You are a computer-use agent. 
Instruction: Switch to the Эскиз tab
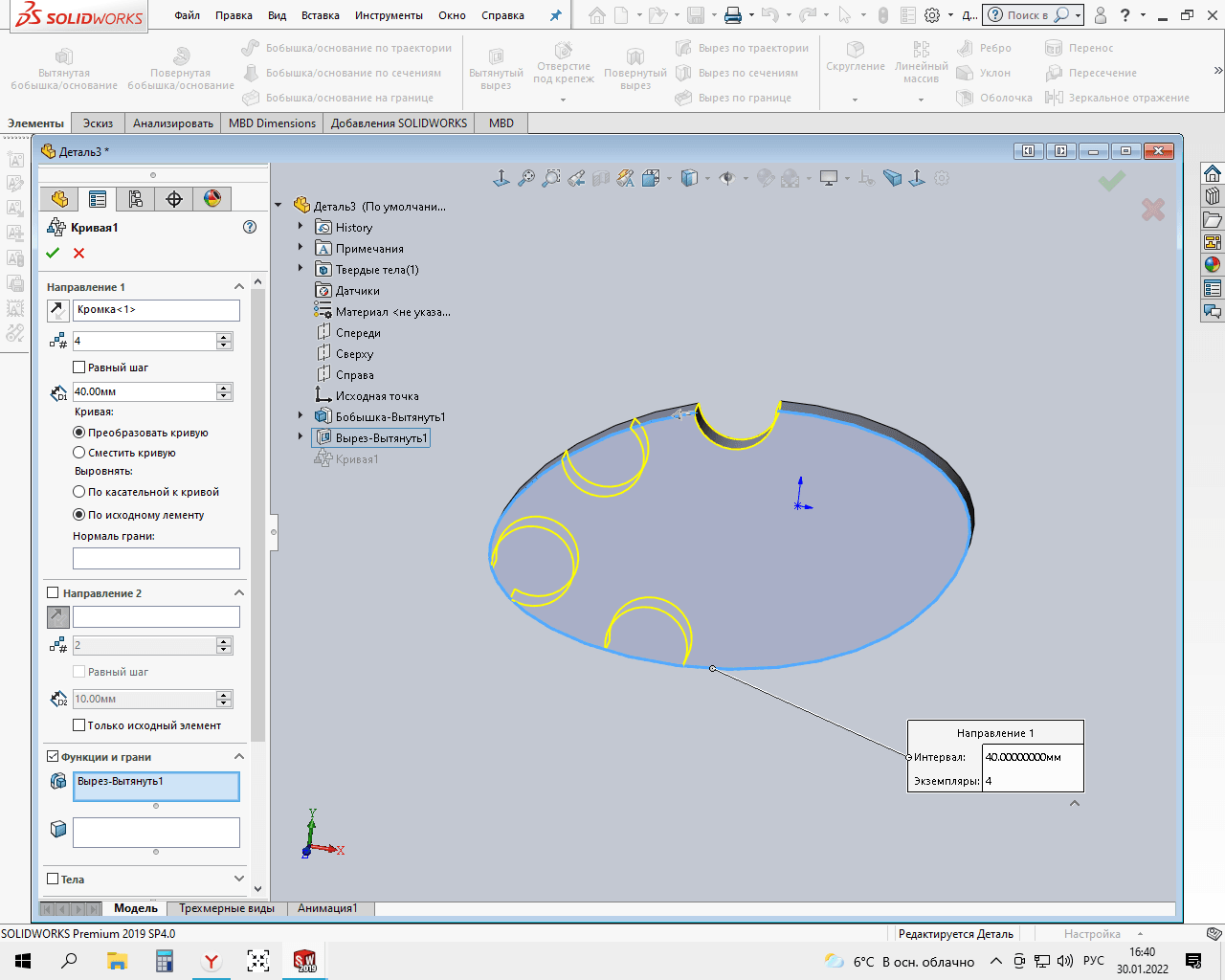(x=98, y=123)
